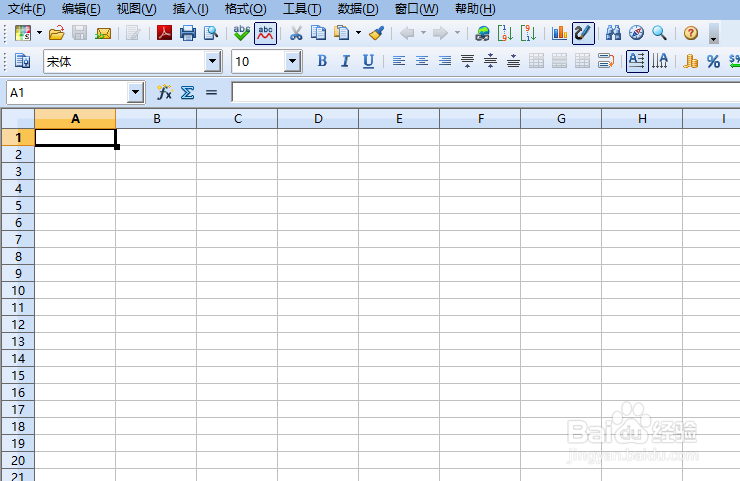Click the Zoom magnifier icon

[x=659, y=33]
